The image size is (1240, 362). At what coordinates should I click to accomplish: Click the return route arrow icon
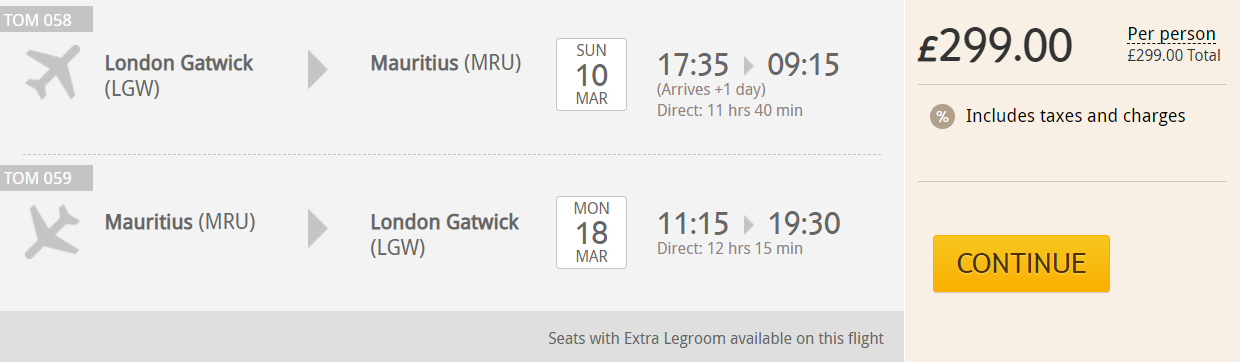[317, 227]
